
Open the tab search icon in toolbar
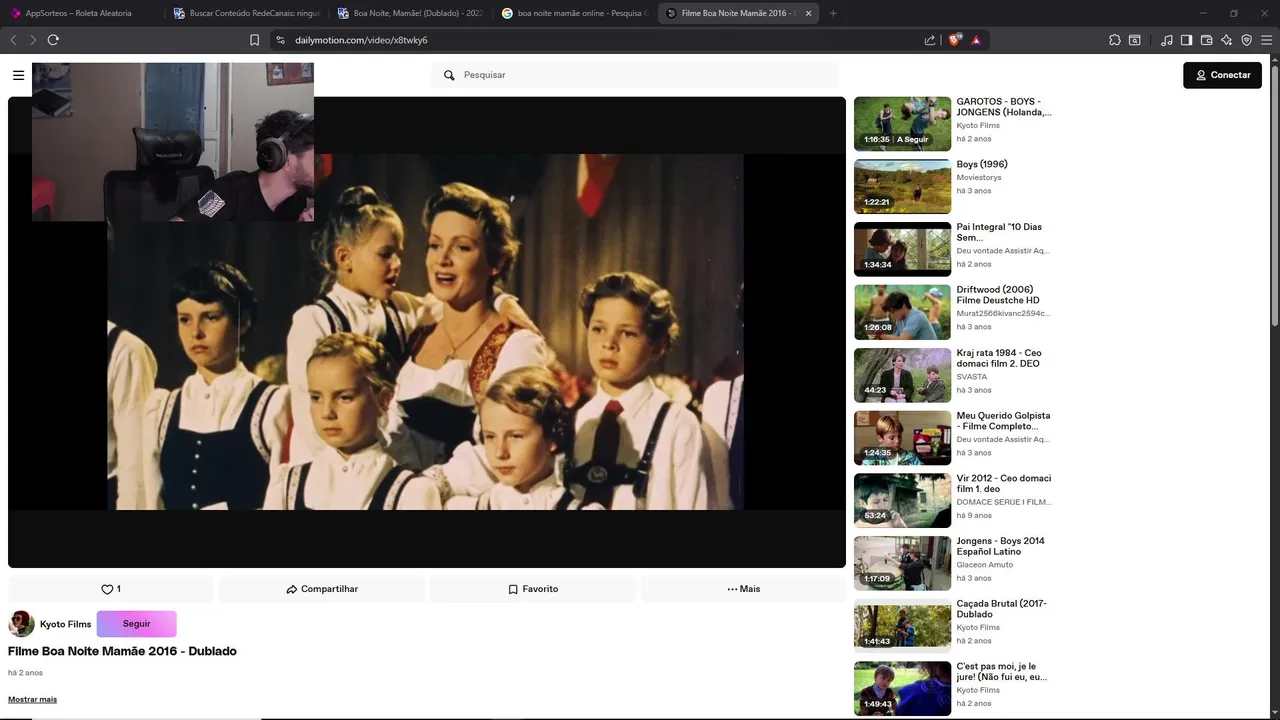coord(1135,40)
